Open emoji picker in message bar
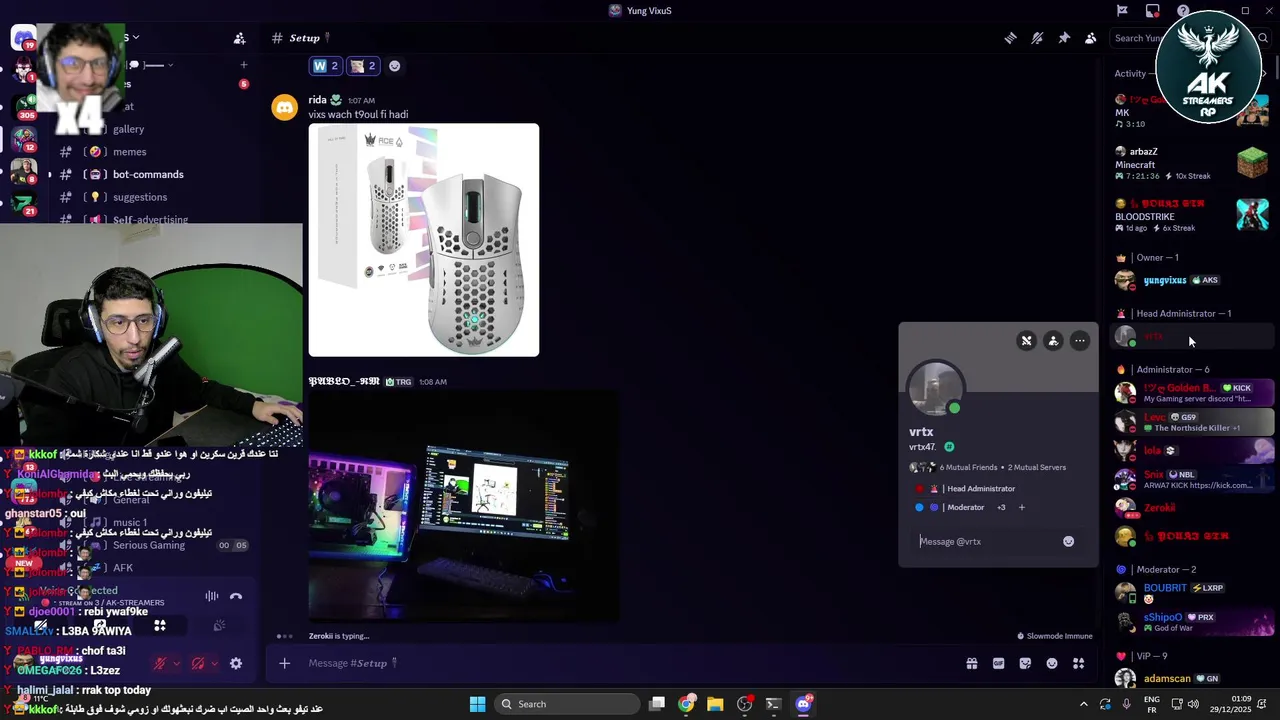 1052,663
